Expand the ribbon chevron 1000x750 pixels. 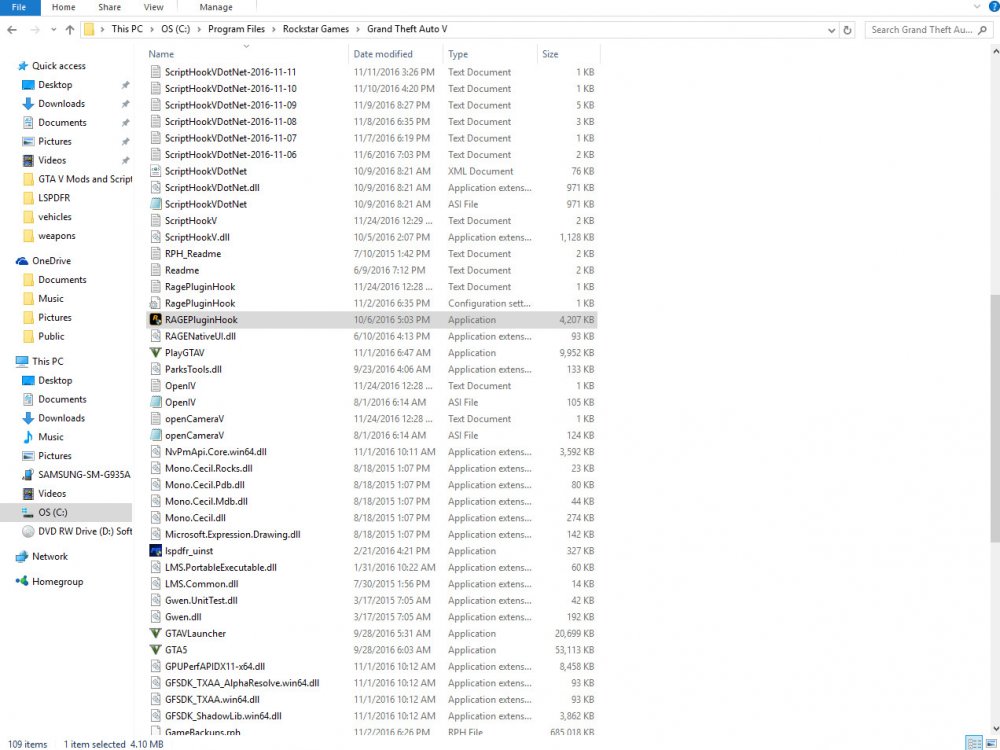977,6
